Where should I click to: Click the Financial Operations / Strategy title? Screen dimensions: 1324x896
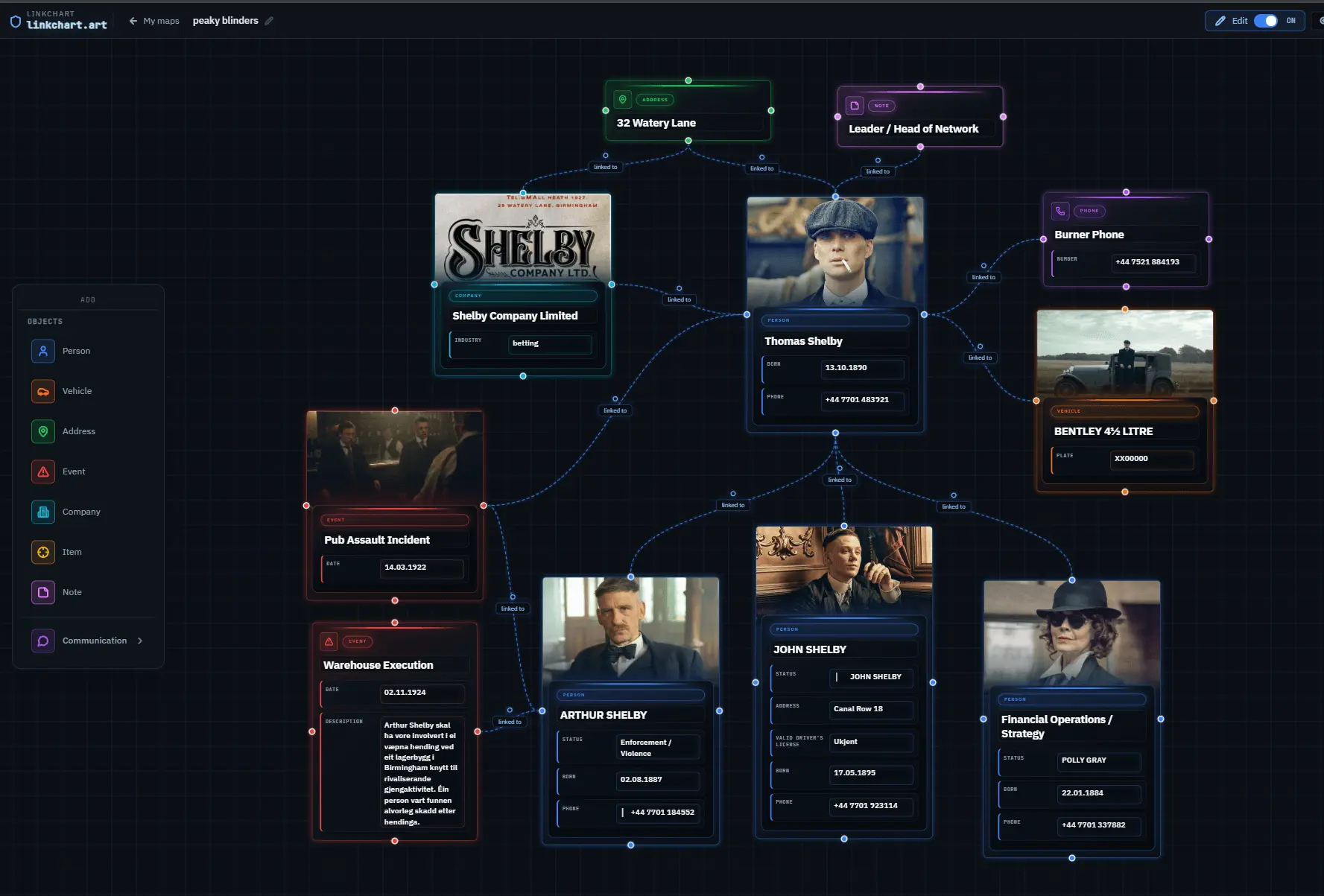pos(1057,726)
